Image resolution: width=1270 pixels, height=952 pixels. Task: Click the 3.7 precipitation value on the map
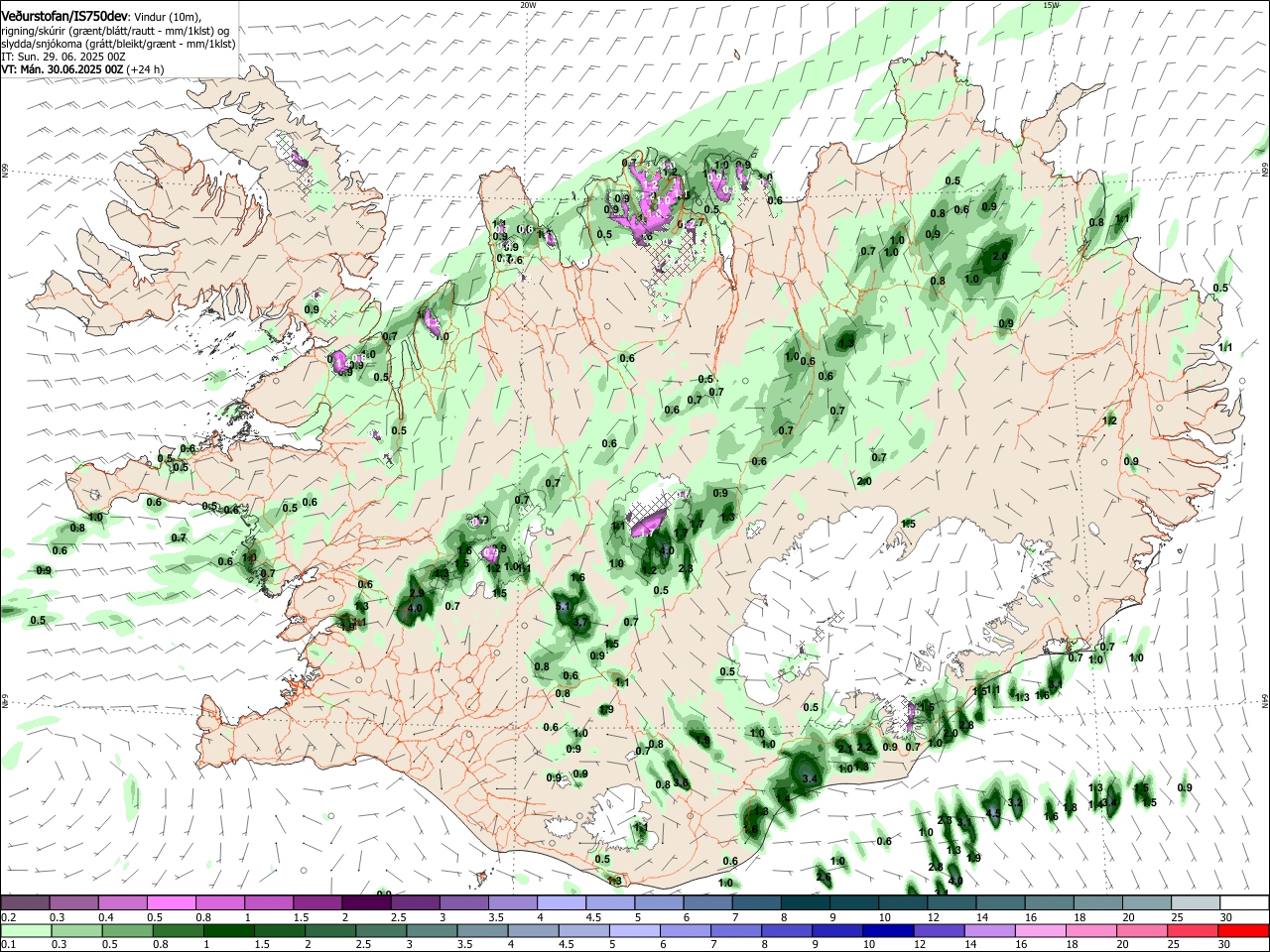pos(581,622)
